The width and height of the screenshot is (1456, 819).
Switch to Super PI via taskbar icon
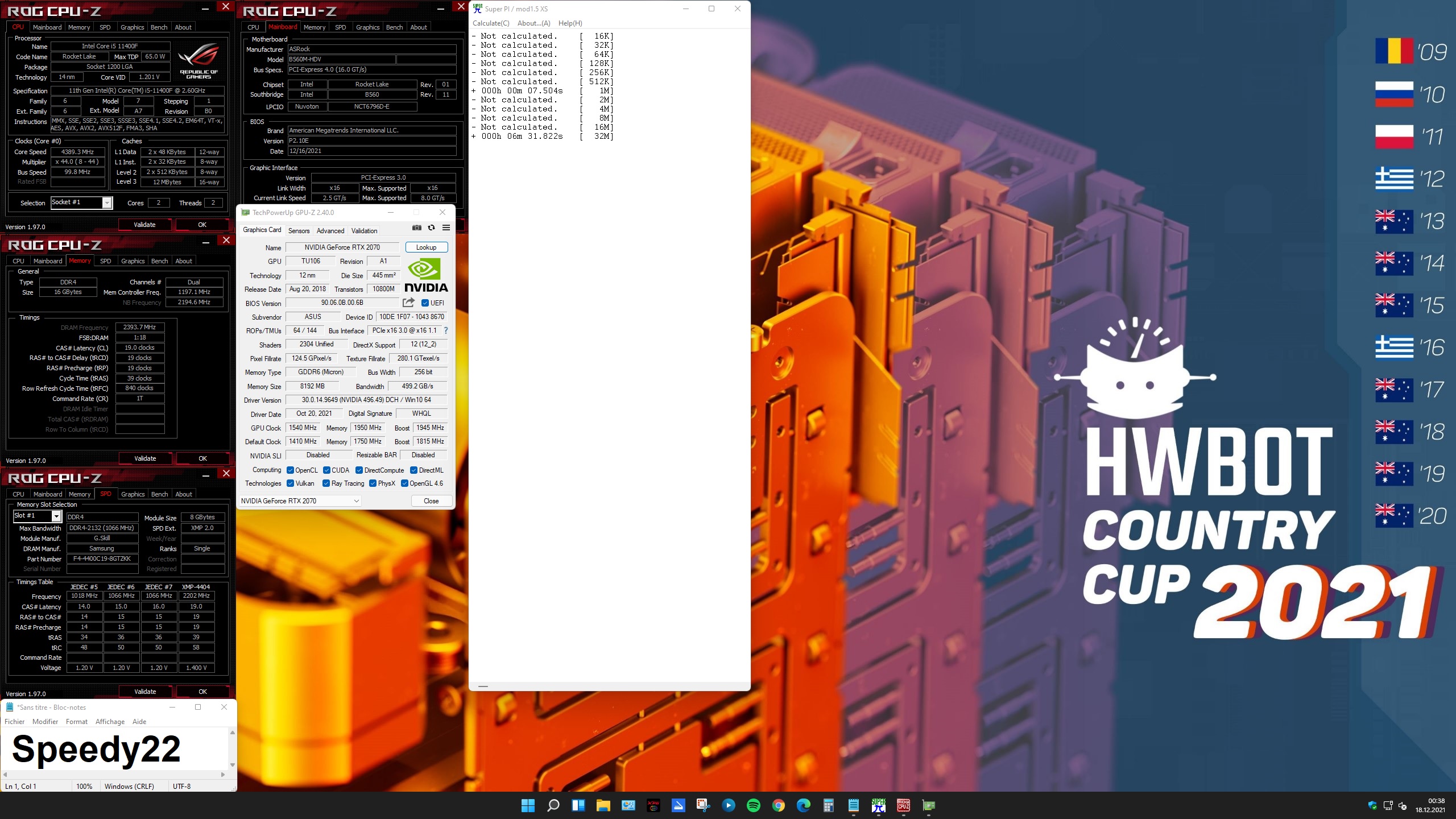pyautogui.click(x=879, y=805)
